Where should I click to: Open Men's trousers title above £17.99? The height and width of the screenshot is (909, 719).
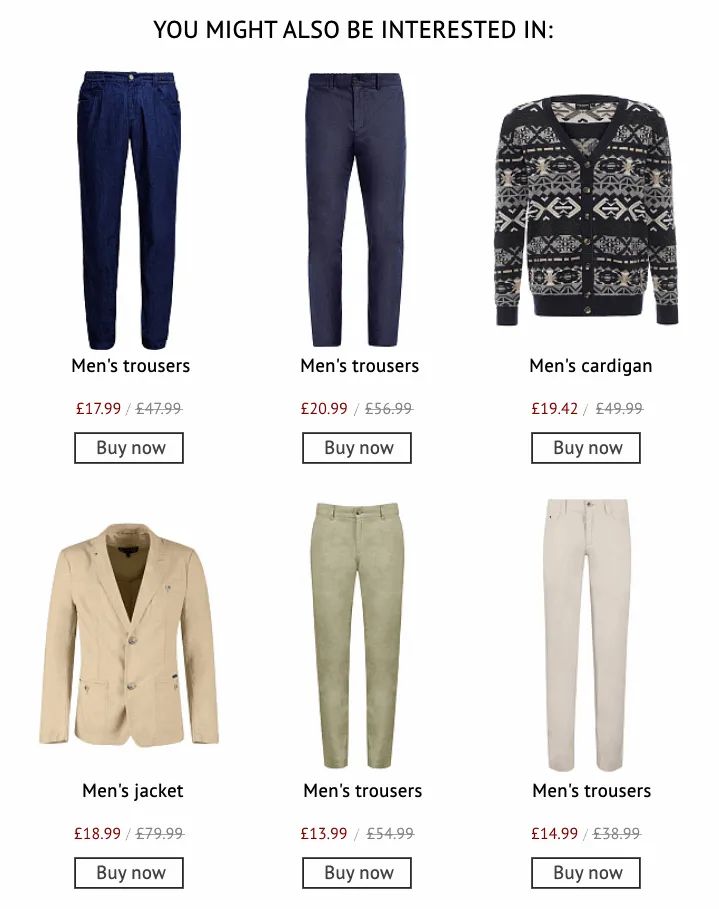[x=130, y=366]
